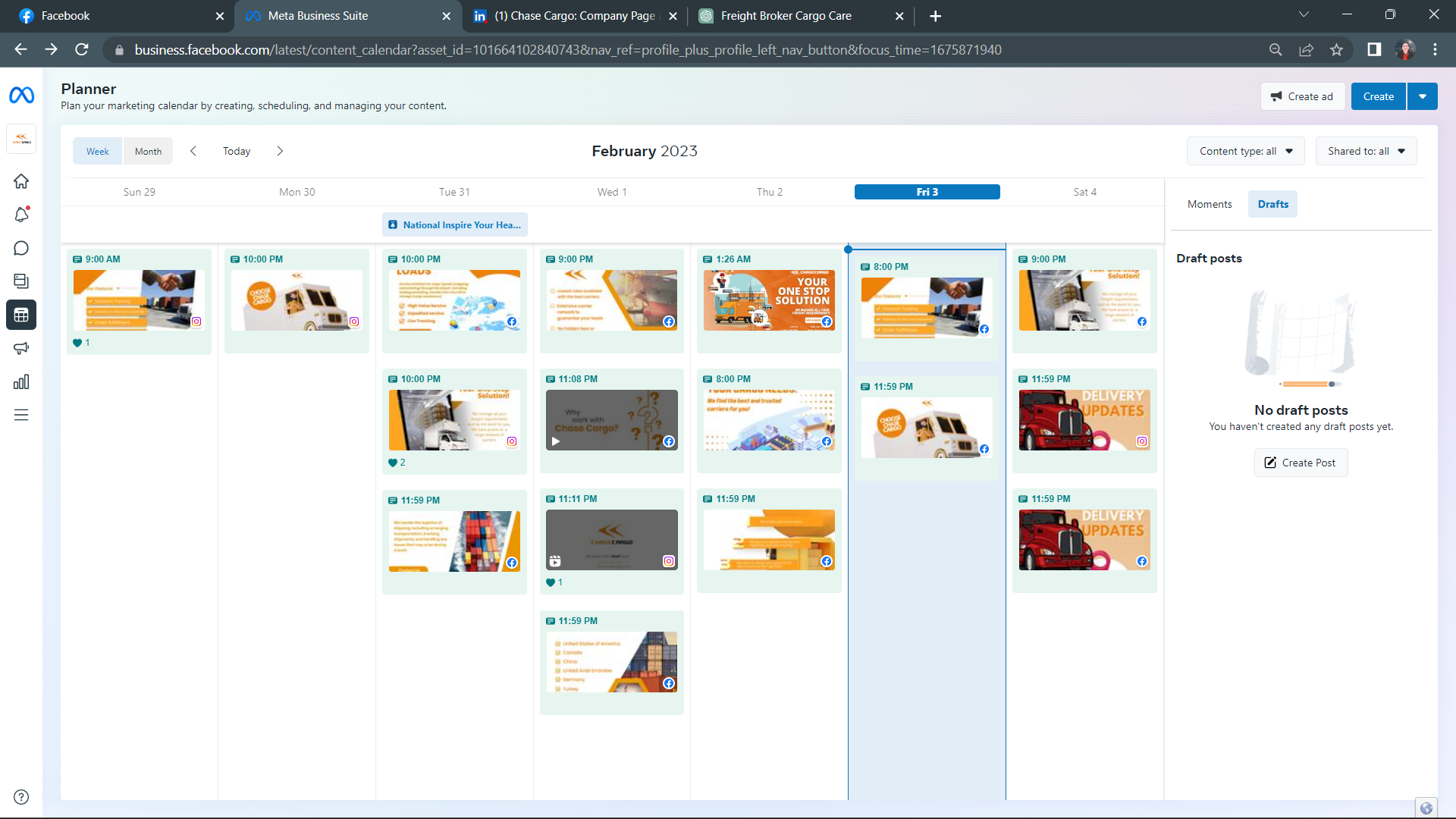The image size is (1456, 819).
Task: Open browser zoom magnifier icon
Action: [1276, 49]
